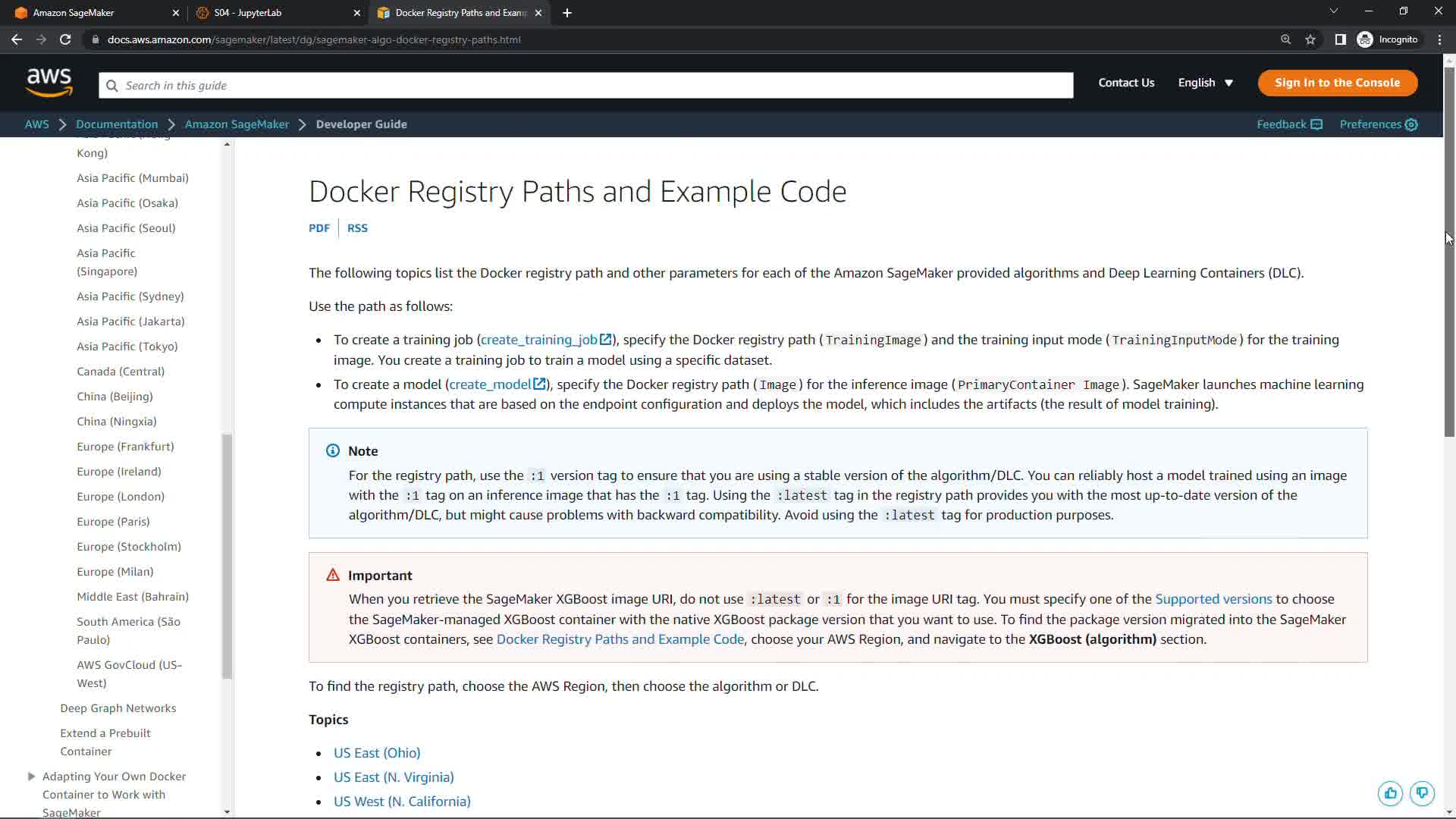This screenshot has height=819, width=1456.
Task: Click the sidebar vertical scrollbar thumb
Action: [x=226, y=555]
